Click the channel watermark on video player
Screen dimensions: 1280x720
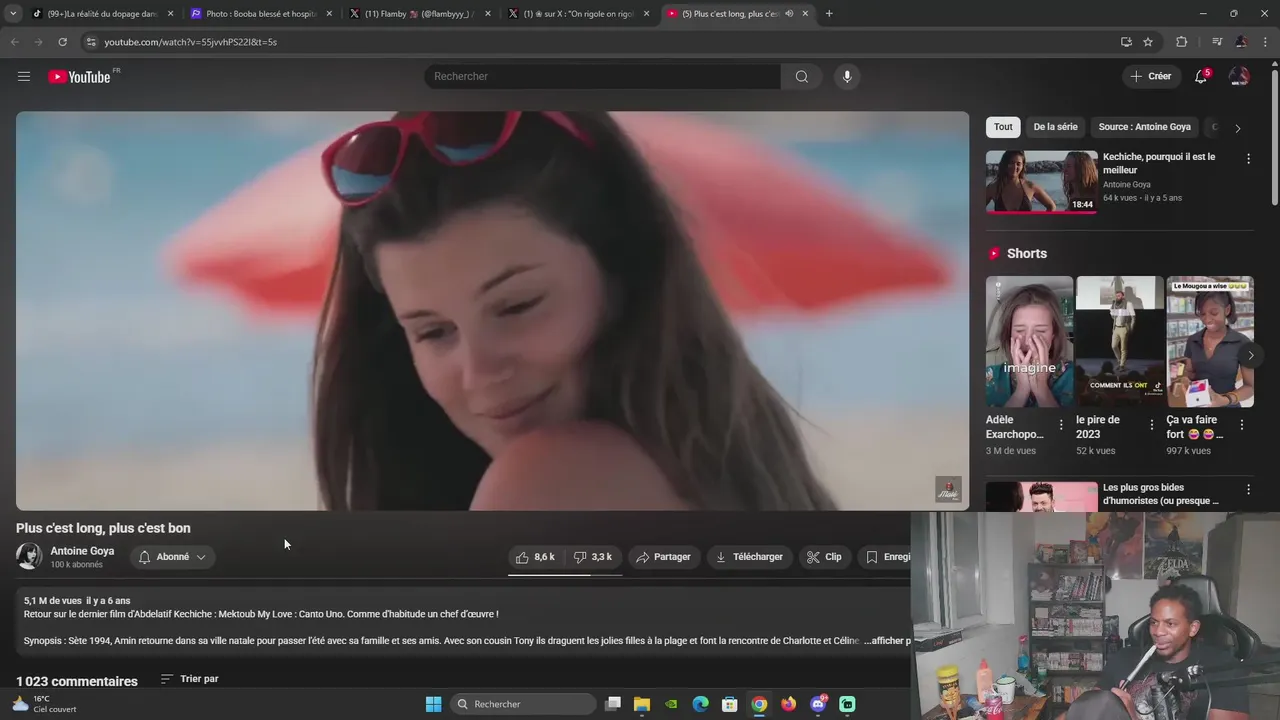(x=948, y=489)
